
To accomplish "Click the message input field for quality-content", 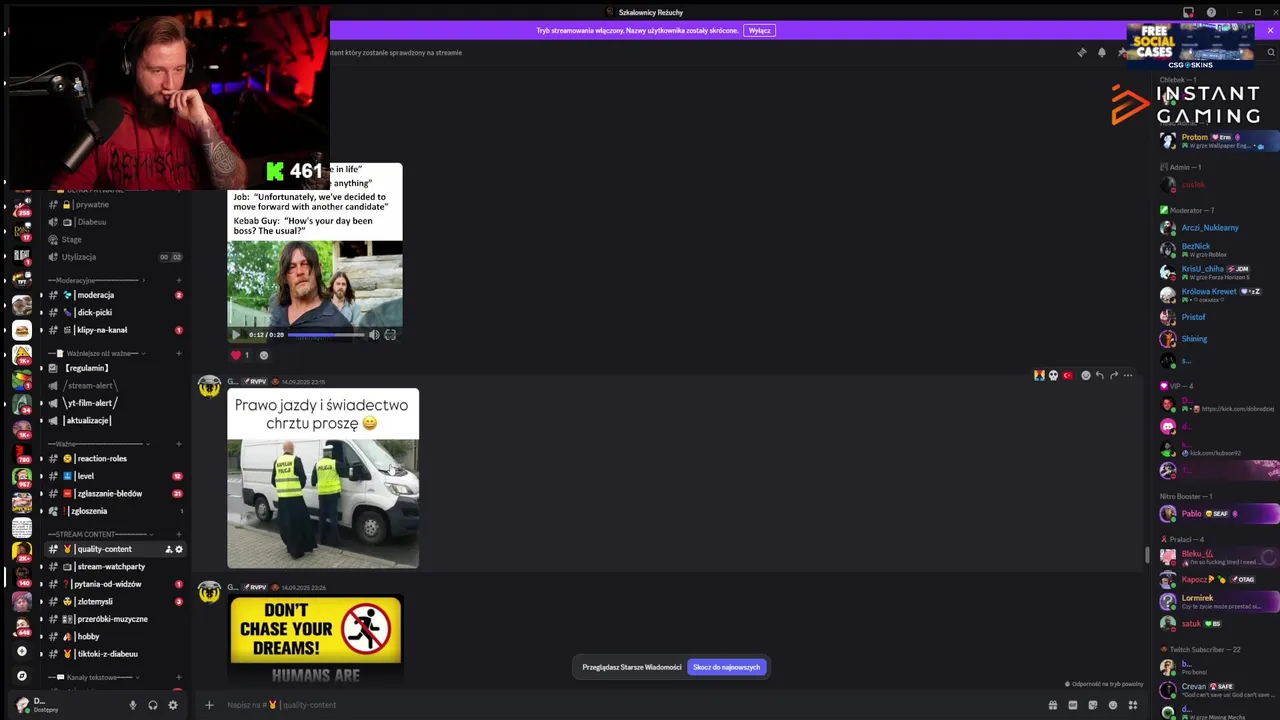I will [x=630, y=705].
